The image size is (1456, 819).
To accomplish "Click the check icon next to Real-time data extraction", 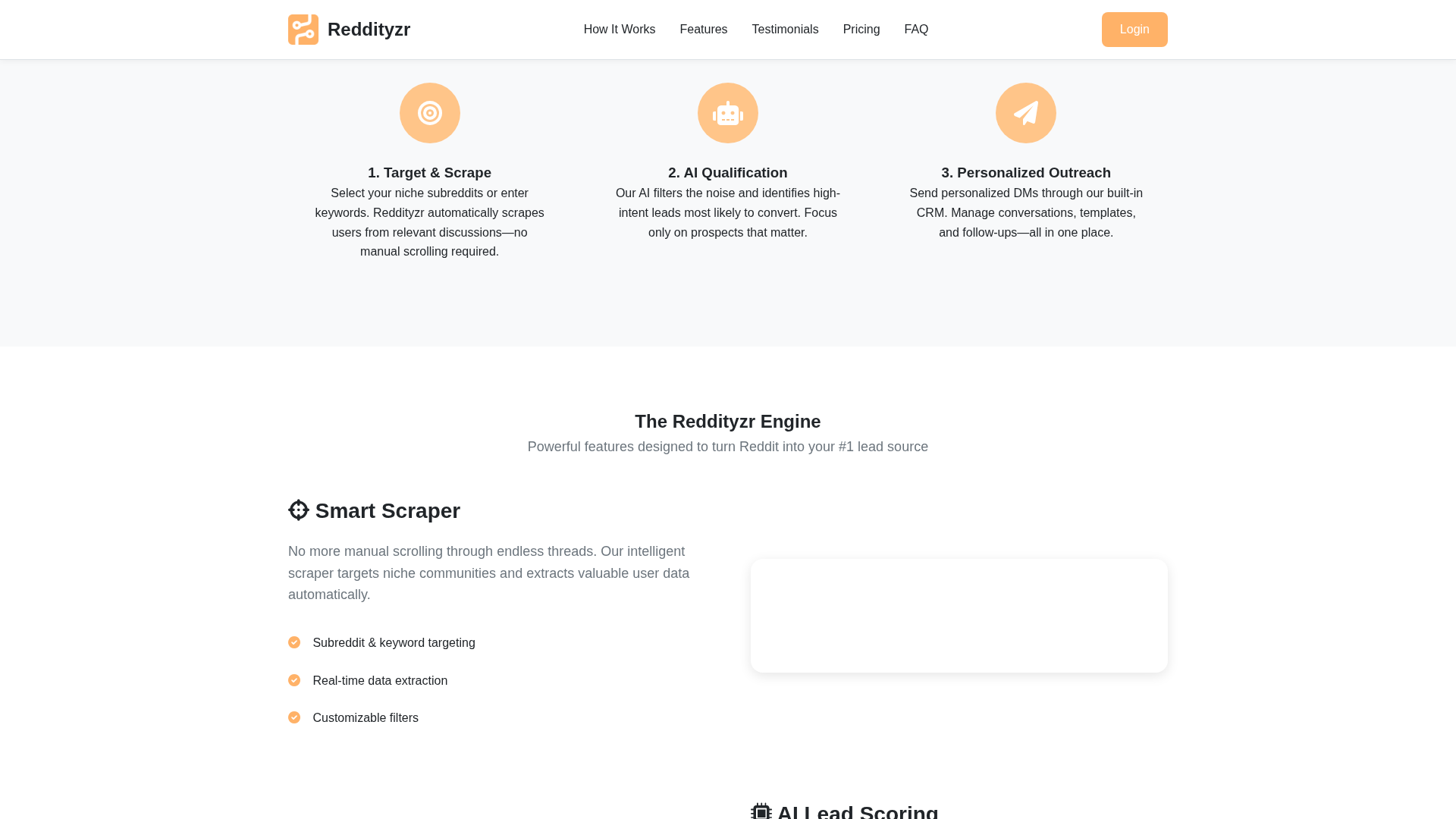I will click(x=294, y=680).
